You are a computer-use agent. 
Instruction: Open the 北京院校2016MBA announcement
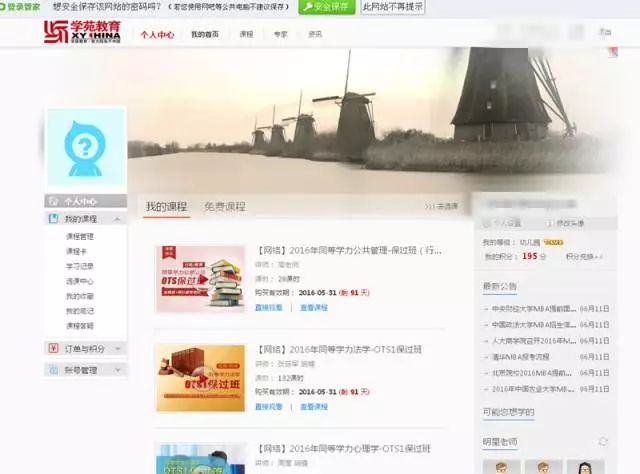pos(532,373)
